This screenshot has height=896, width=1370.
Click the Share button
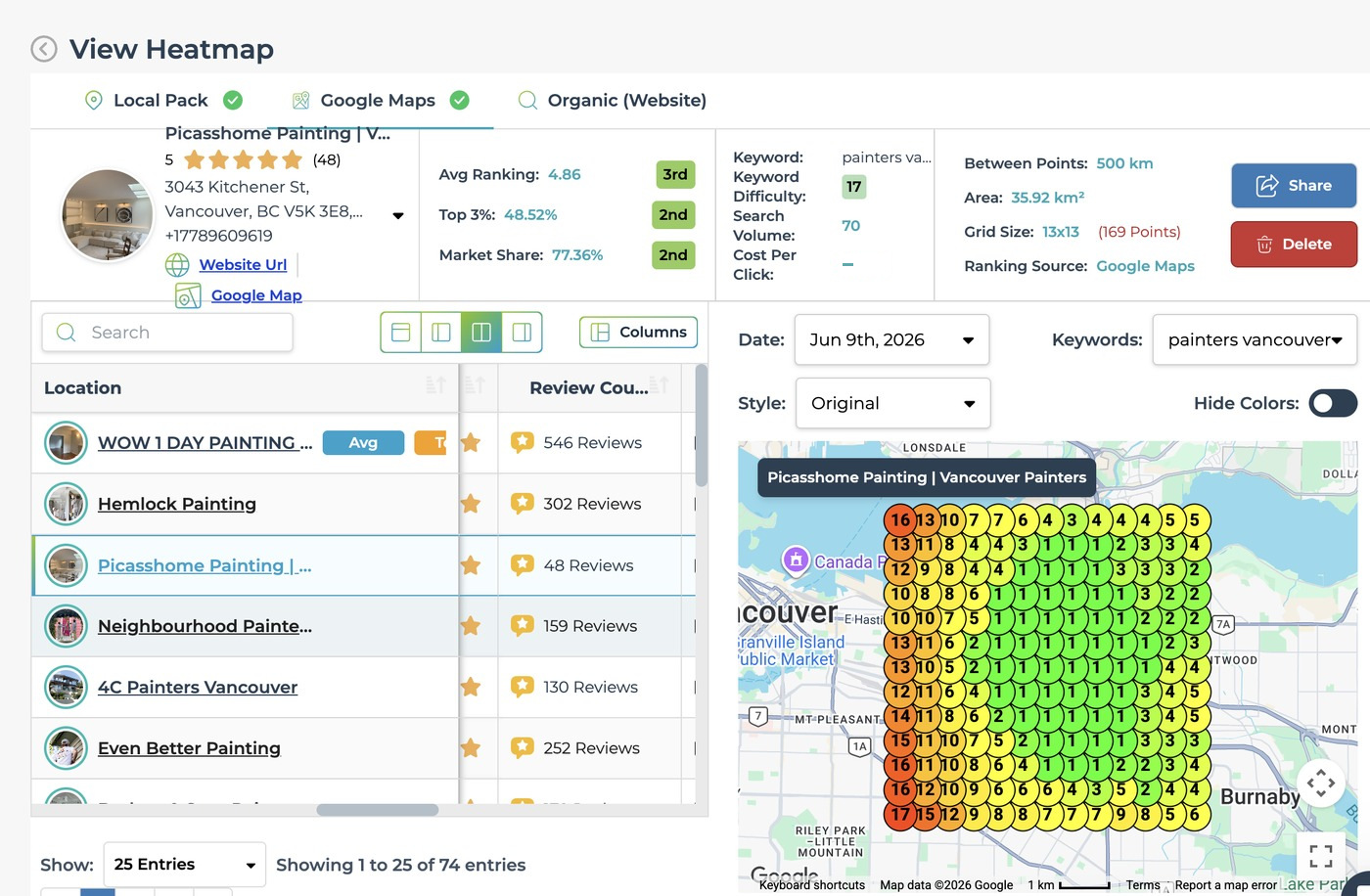click(1294, 186)
